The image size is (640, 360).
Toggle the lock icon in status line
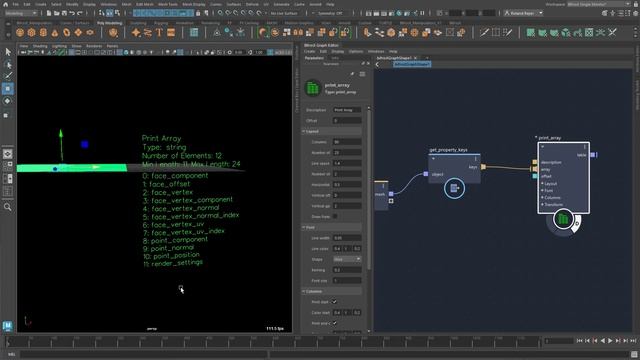[198, 13]
